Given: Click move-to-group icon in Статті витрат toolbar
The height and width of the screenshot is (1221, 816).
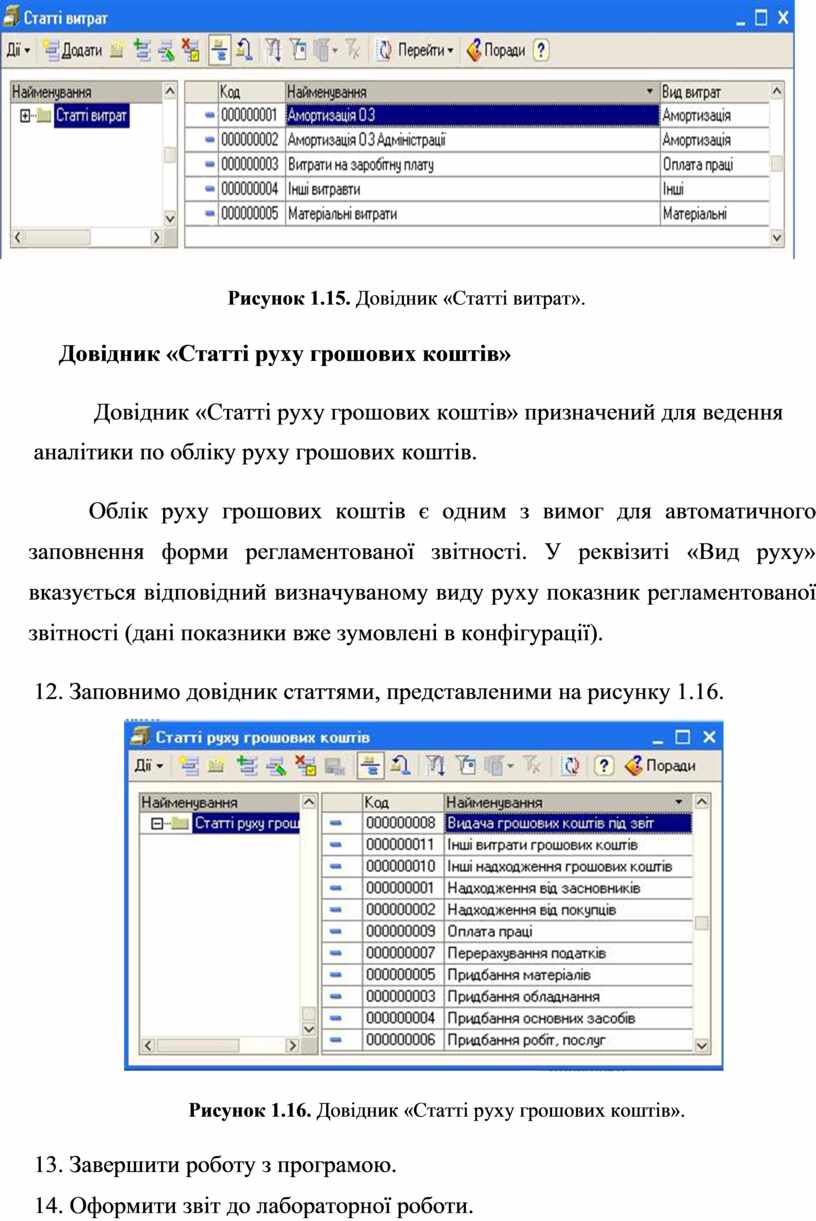Looking at the screenshot, I should (x=243, y=50).
